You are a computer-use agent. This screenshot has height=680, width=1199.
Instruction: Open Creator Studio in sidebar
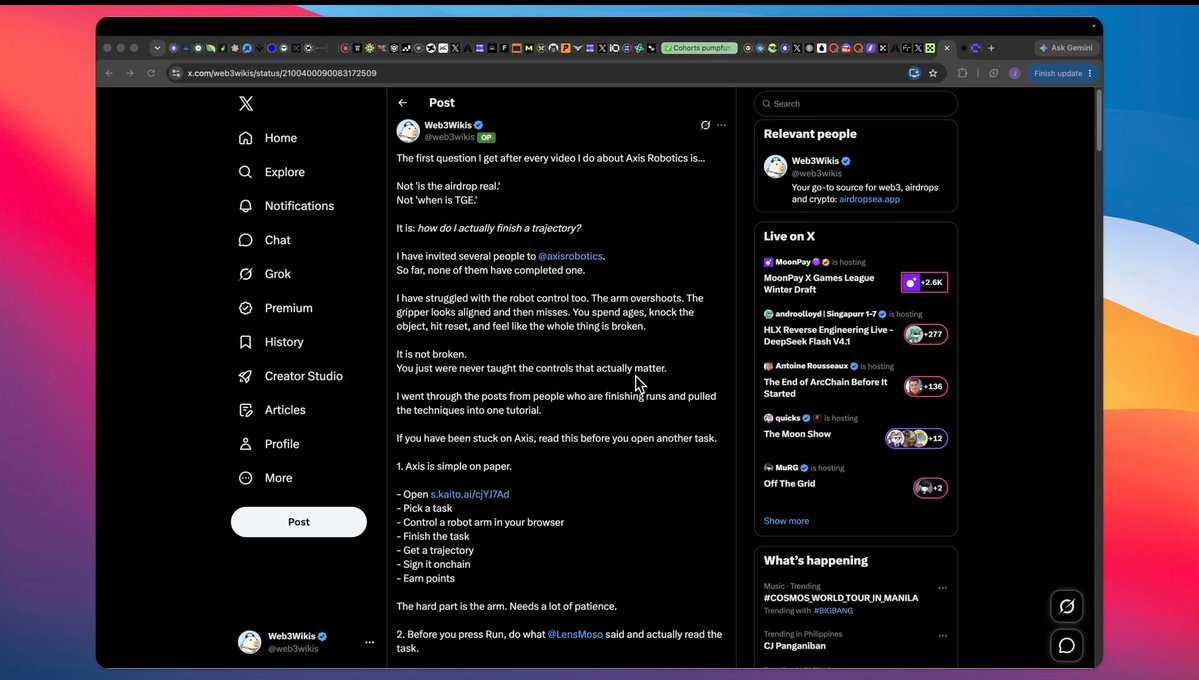[291, 376]
